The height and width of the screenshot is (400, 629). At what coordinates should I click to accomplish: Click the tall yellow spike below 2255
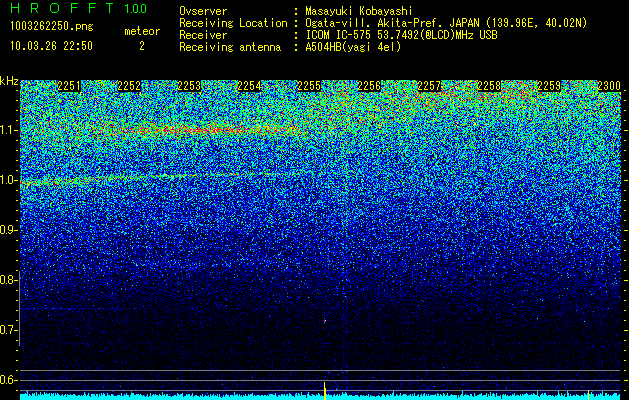pyautogui.click(x=325, y=391)
